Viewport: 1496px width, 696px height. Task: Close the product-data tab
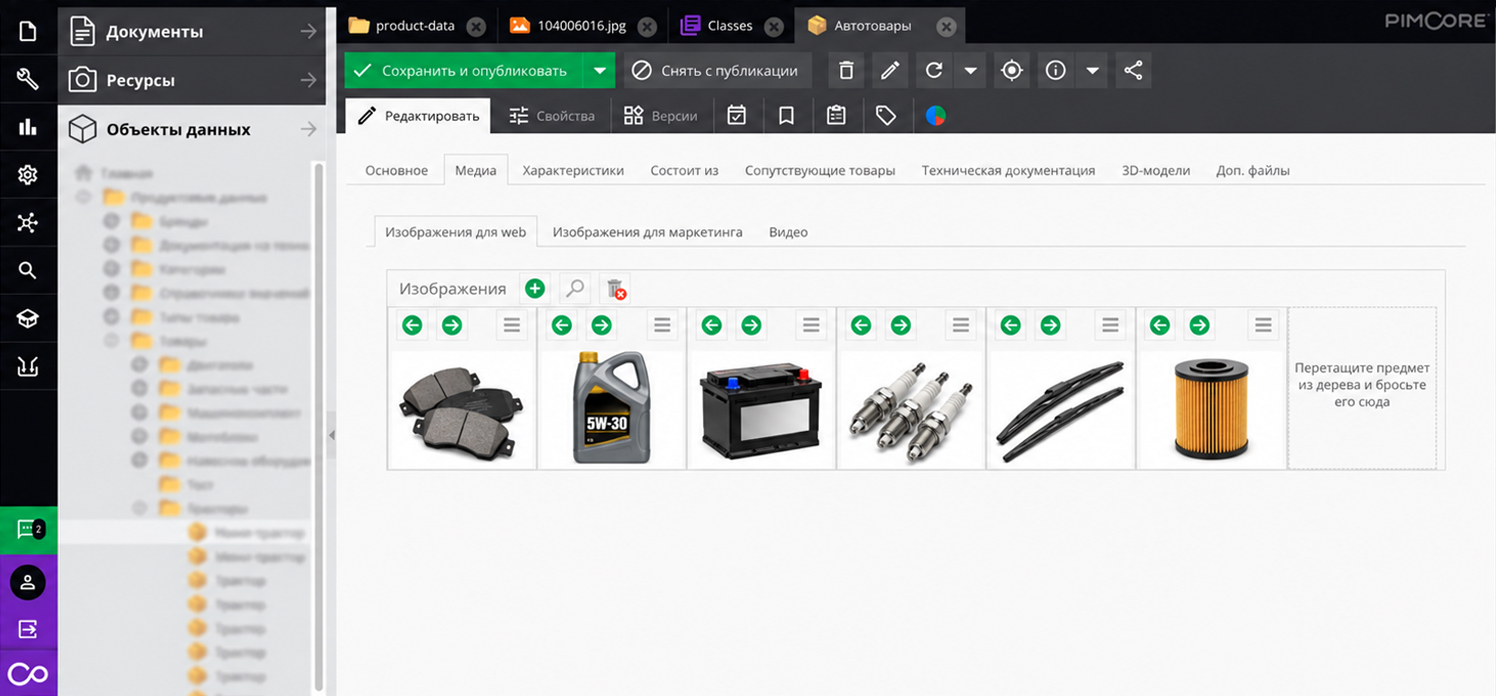pyautogui.click(x=476, y=27)
